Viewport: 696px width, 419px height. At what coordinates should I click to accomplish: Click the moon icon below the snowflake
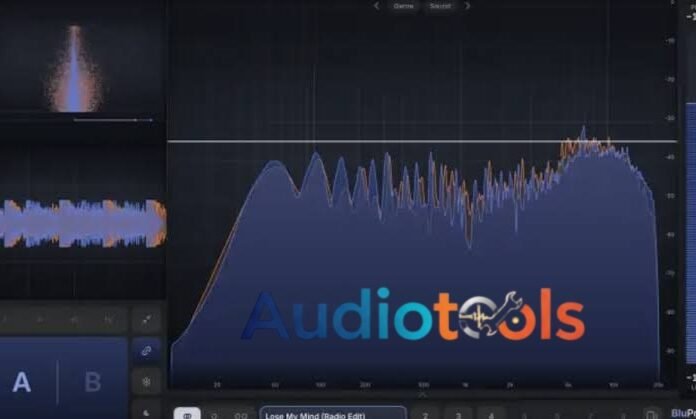click(146, 413)
